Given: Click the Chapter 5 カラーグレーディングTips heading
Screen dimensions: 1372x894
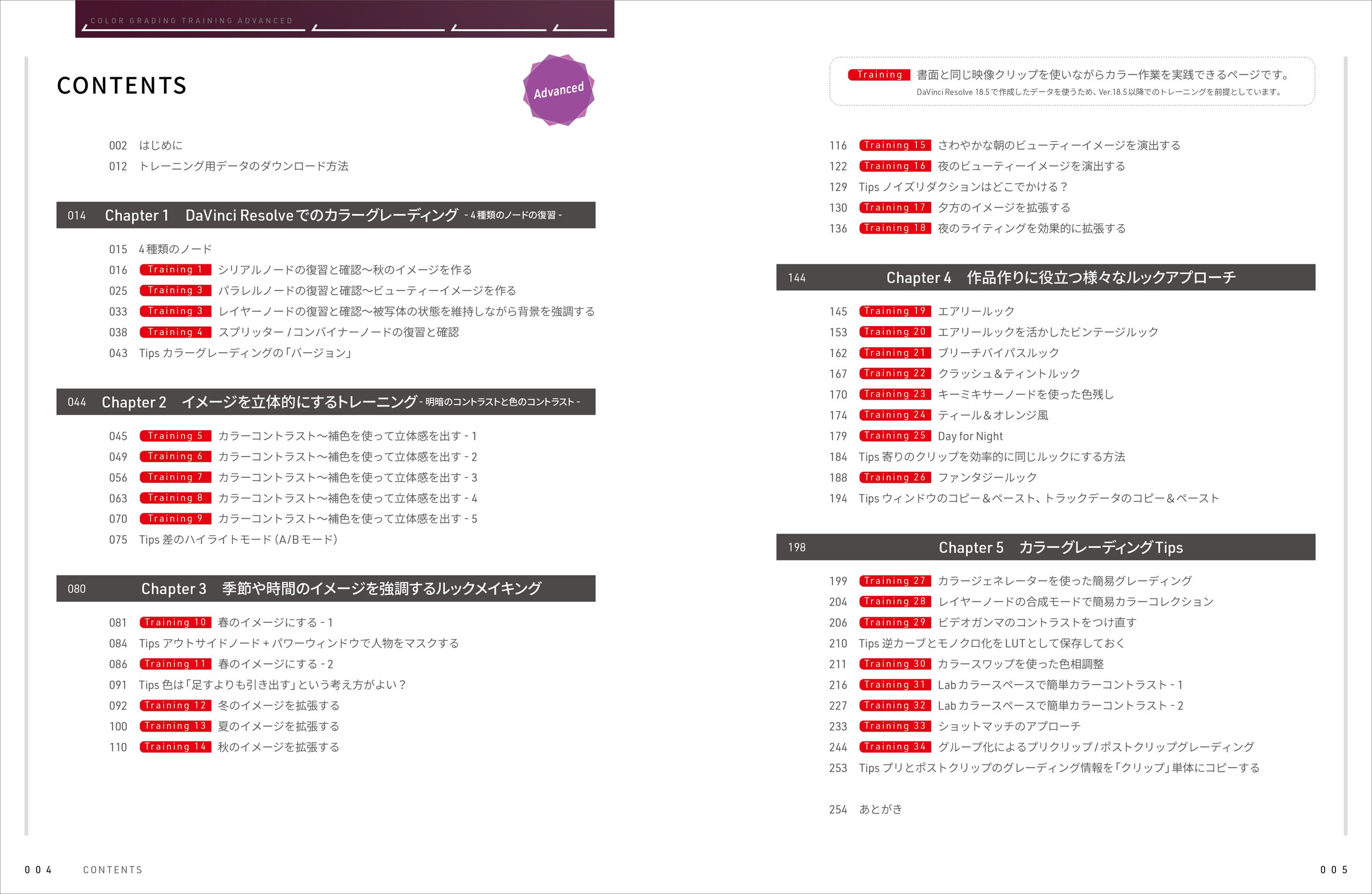Looking at the screenshot, I should [1046, 547].
